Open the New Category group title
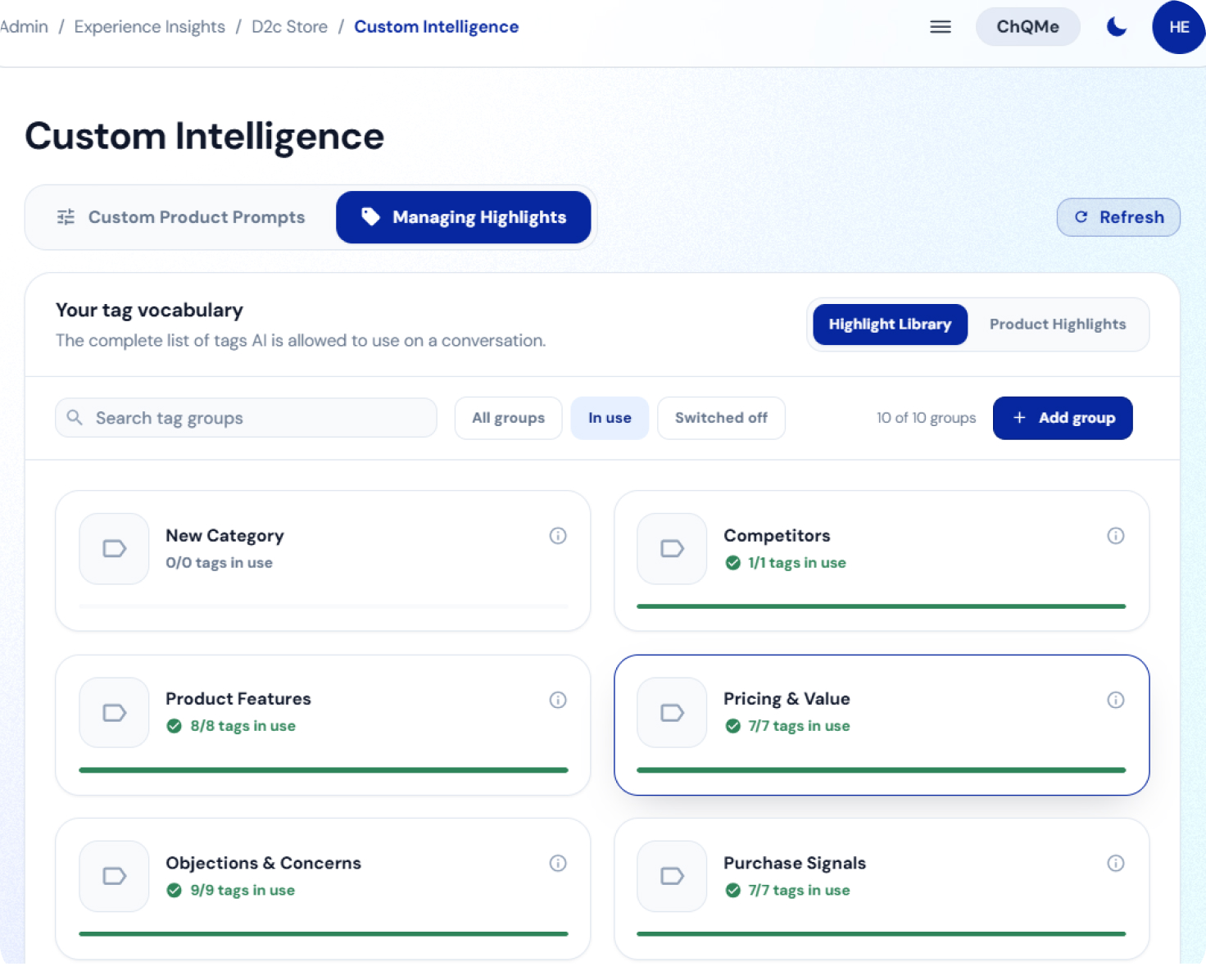 point(224,536)
